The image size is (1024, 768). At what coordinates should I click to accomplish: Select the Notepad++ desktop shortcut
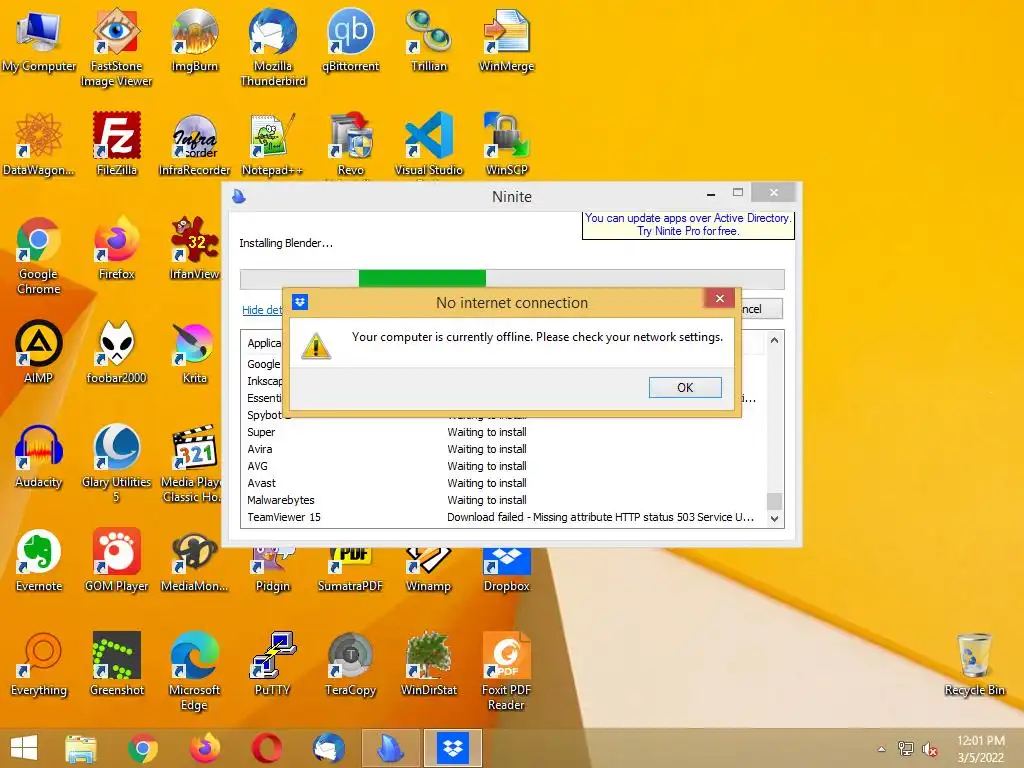(273, 144)
